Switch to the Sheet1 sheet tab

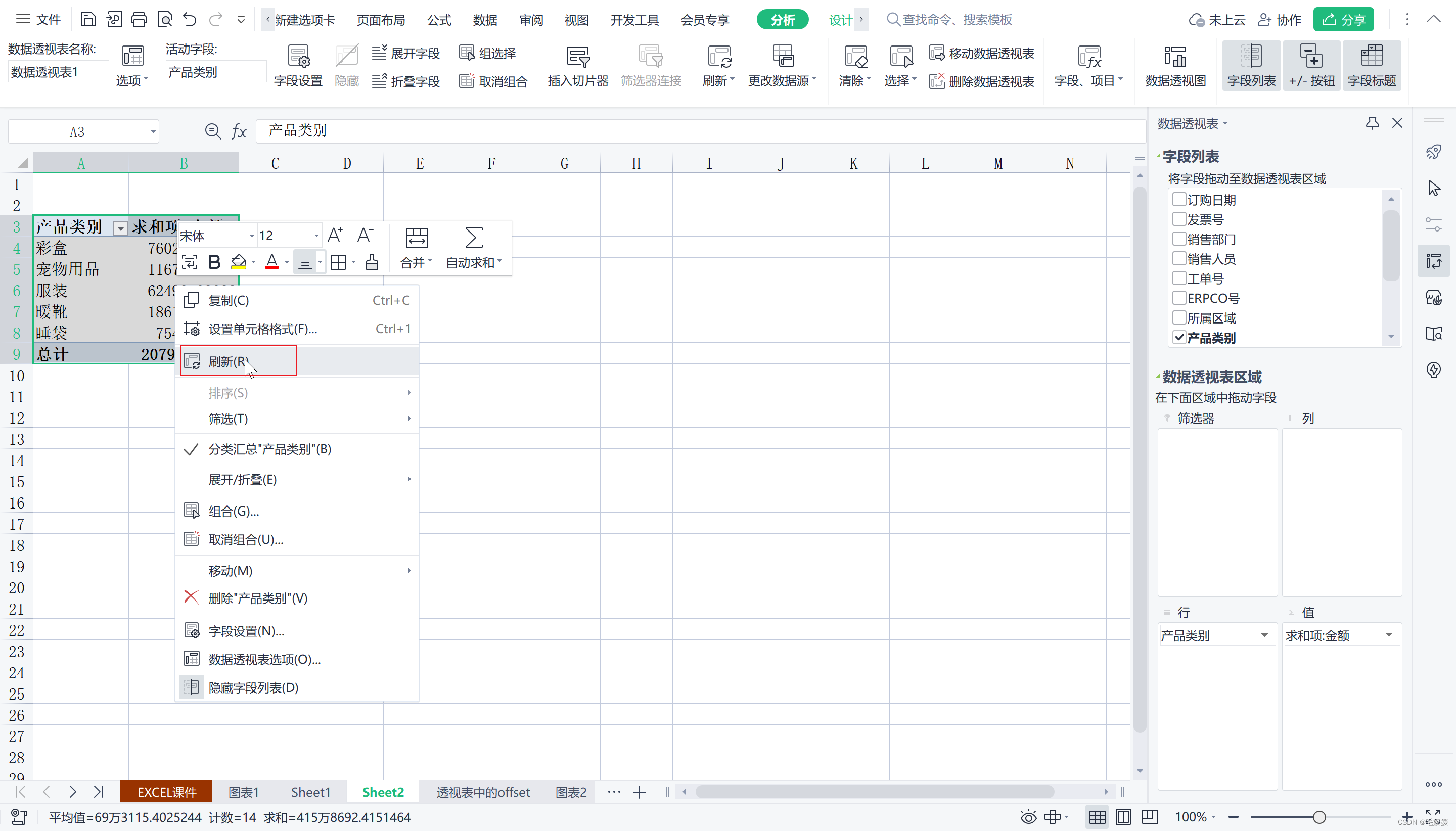pyautogui.click(x=310, y=792)
